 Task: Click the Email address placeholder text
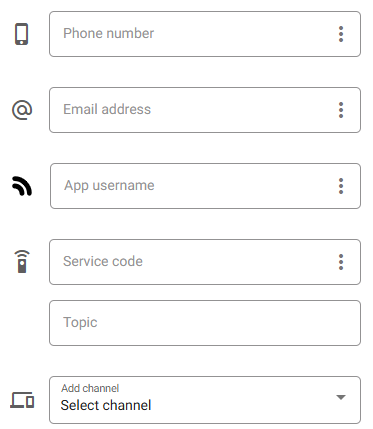click(107, 109)
